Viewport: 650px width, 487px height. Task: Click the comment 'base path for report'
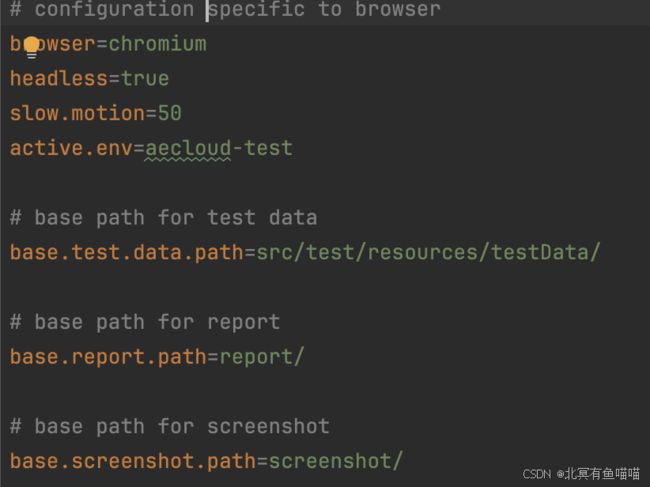click(x=145, y=322)
